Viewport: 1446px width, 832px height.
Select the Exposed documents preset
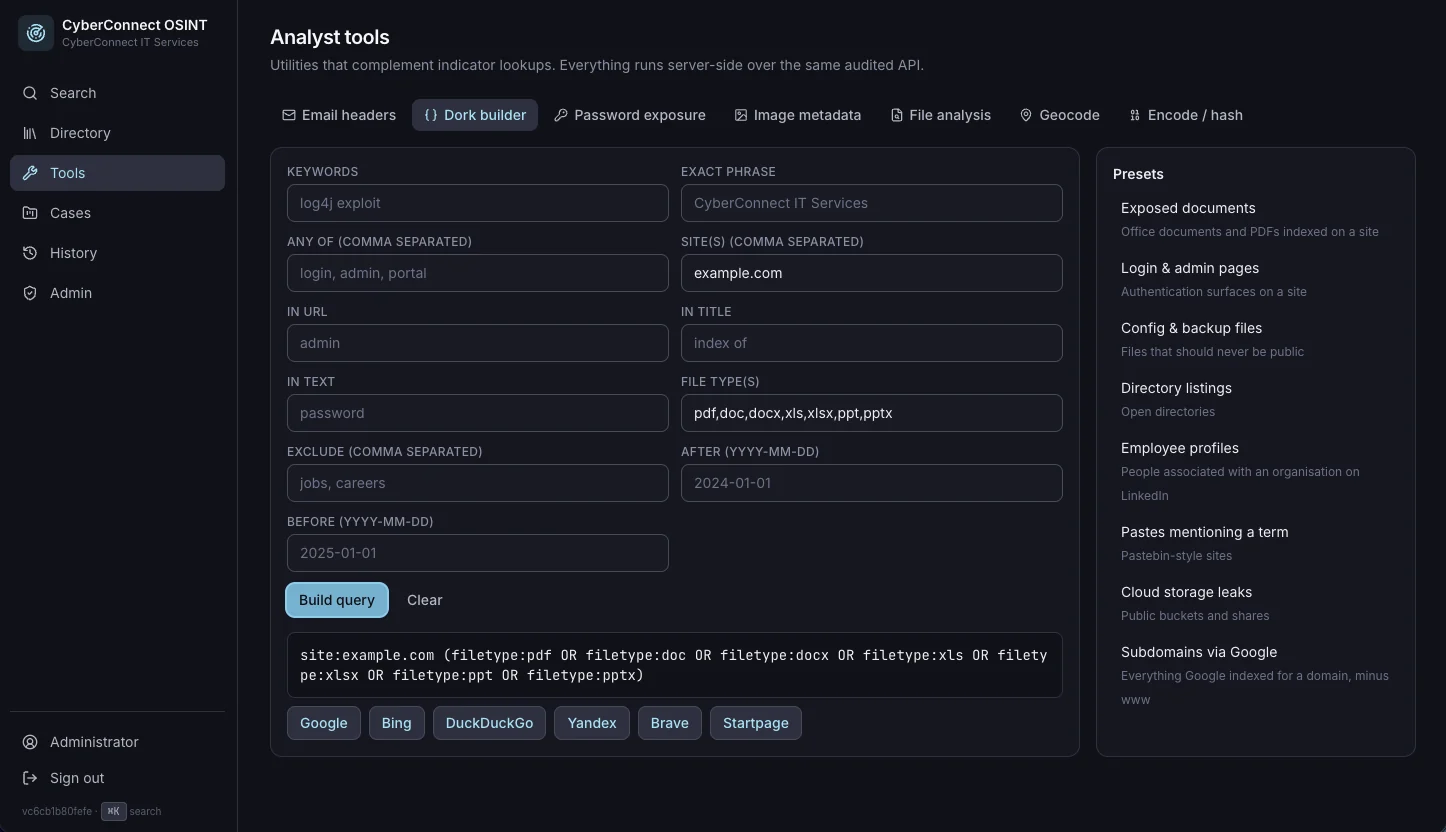click(1256, 220)
